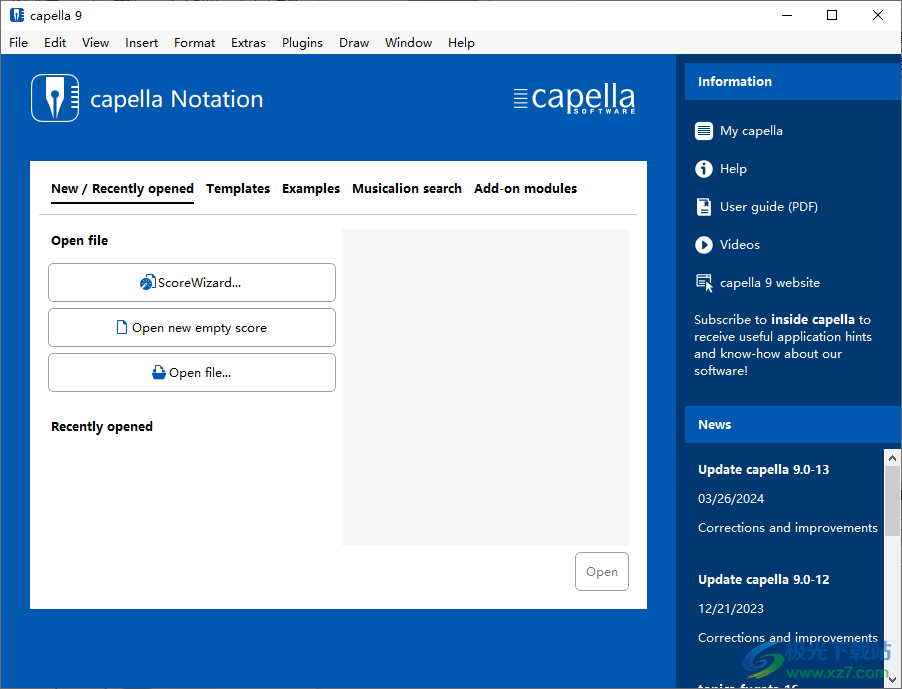Switch to the Templates tab
Image resolution: width=902 pixels, height=689 pixels.
[238, 188]
